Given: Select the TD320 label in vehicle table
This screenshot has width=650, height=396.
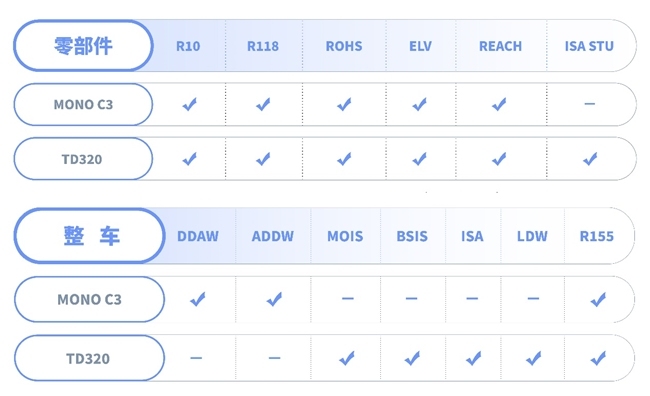Looking at the screenshot, I should tap(90, 358).
